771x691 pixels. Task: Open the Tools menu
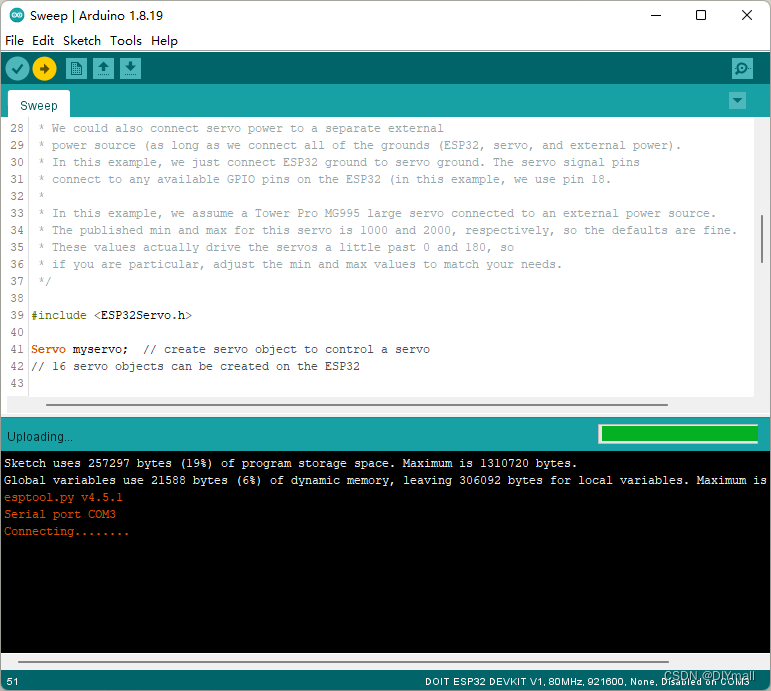(126, 41)
